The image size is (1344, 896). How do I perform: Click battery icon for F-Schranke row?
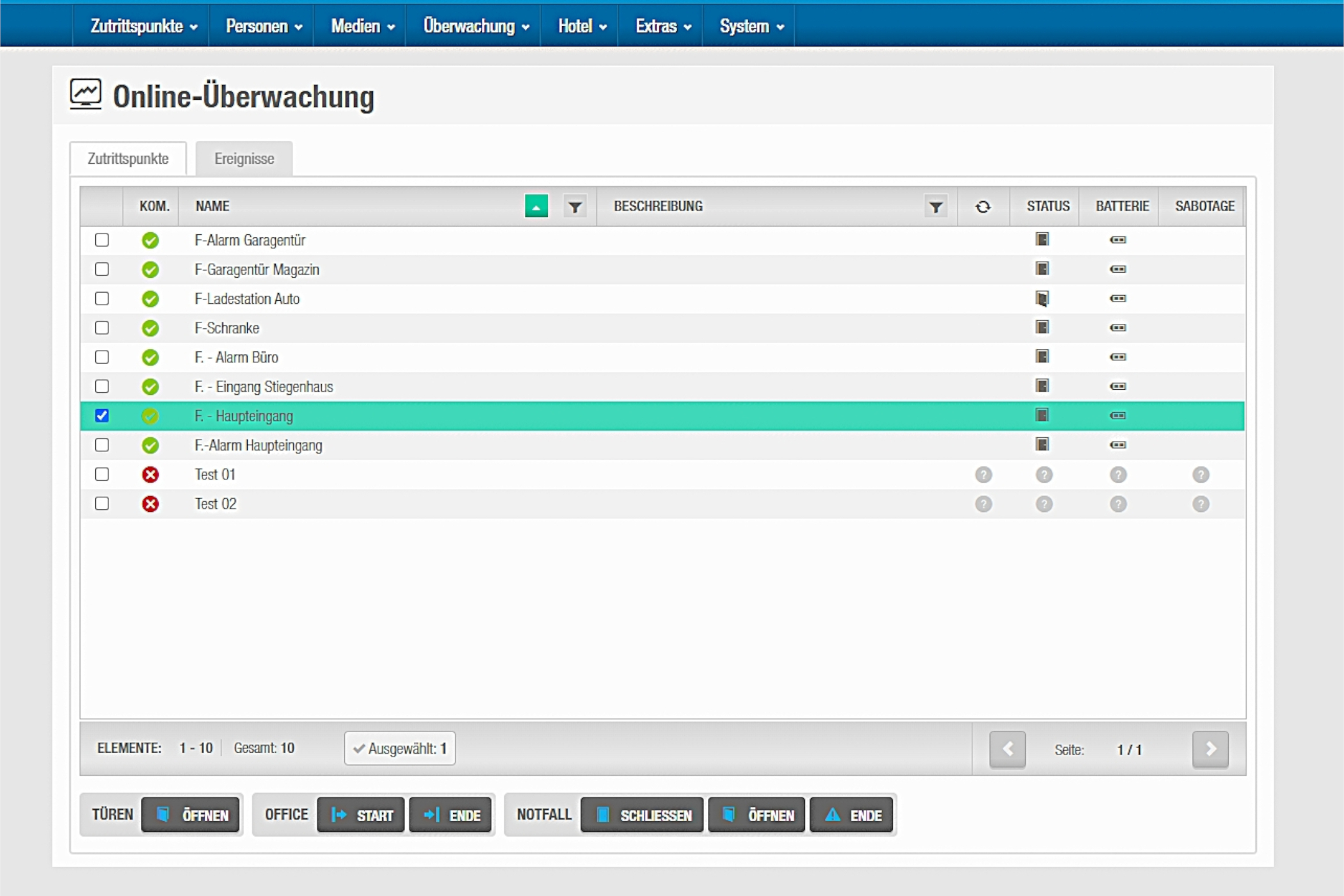[1117, 328]
